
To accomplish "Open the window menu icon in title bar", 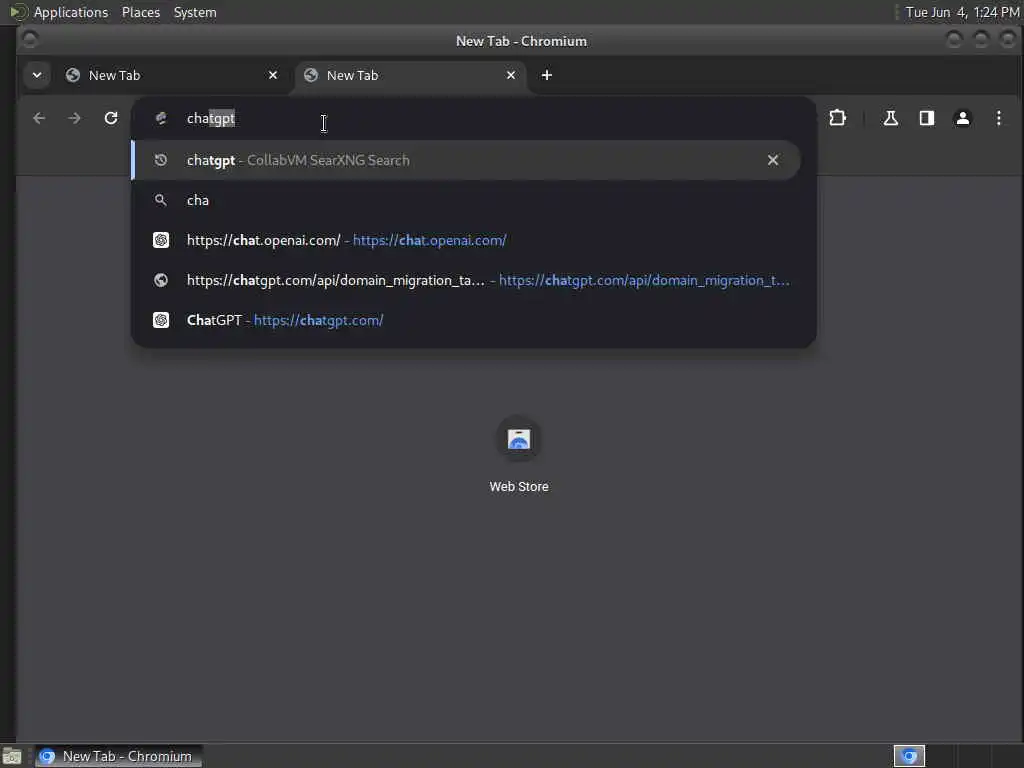I will point(29,40).
